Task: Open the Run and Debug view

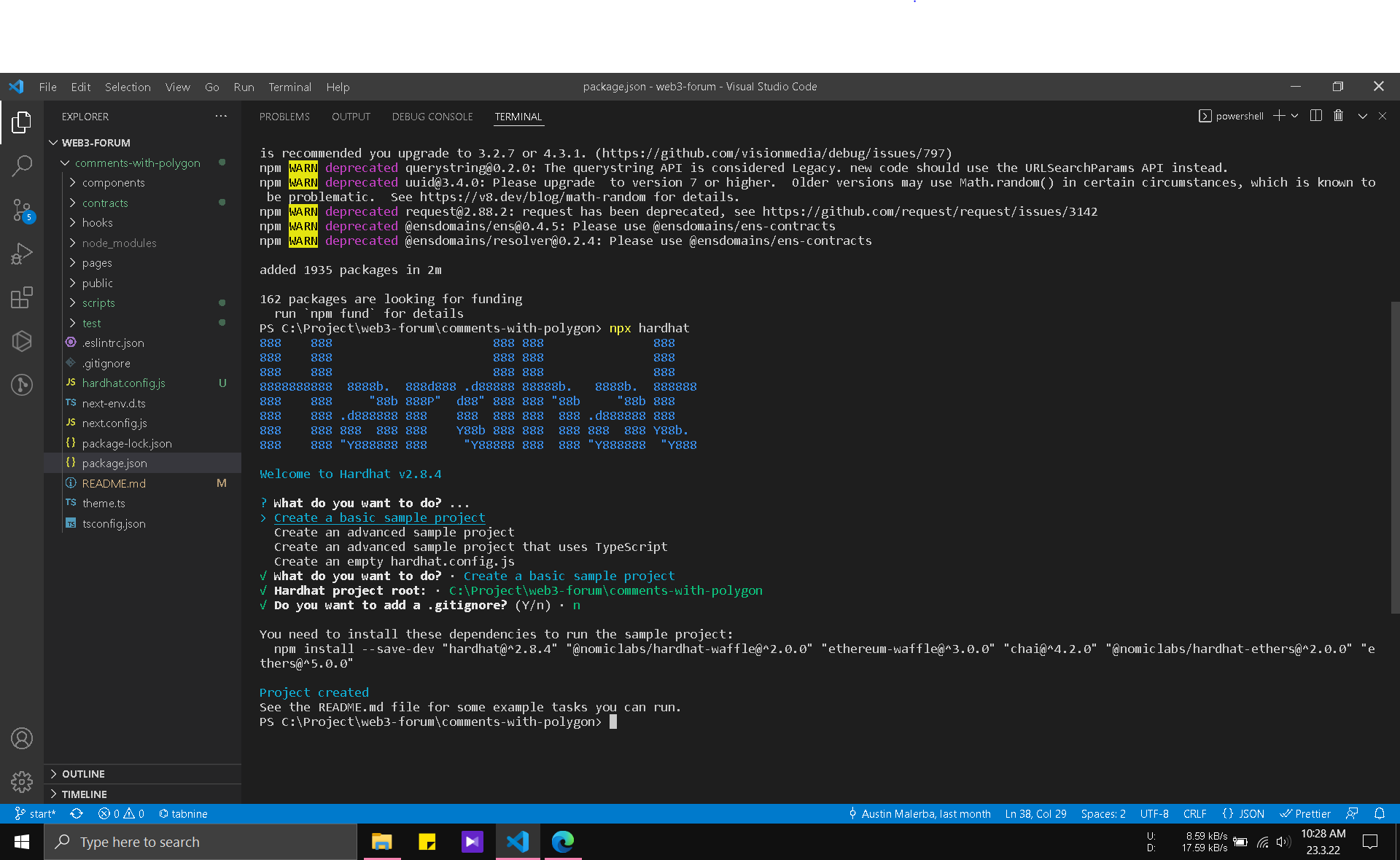Action: (21, 254)
